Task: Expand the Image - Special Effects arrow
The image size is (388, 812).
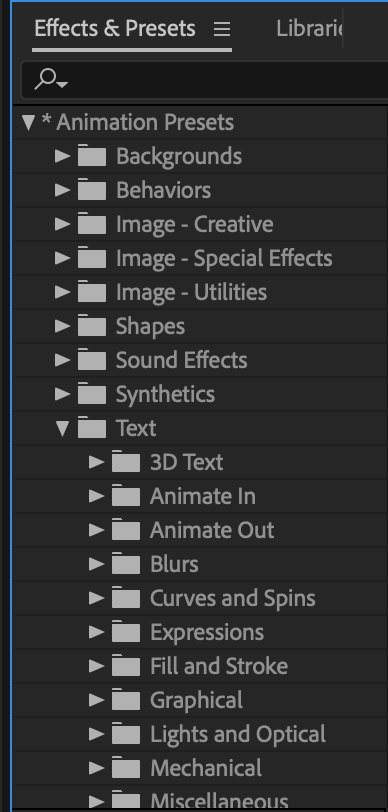Action: [x=63, y=258]
